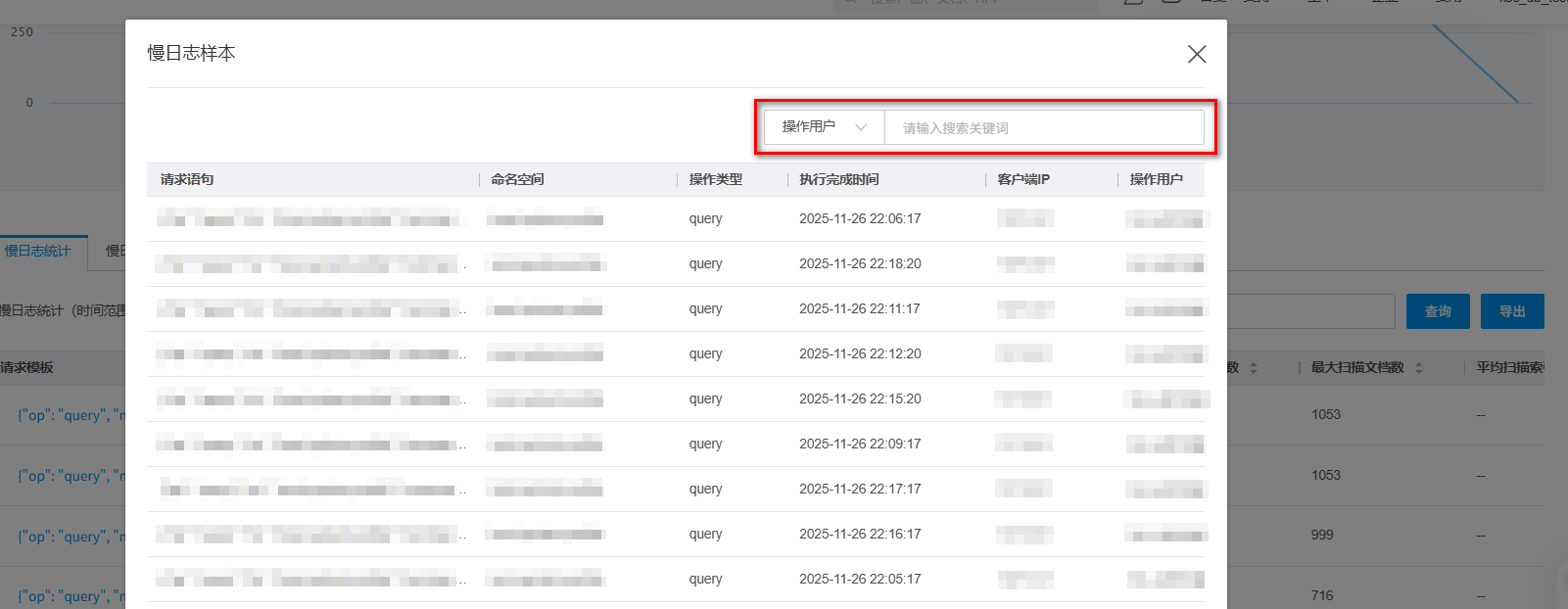Close the 慢日志样本 dialog

[1196, 54]
